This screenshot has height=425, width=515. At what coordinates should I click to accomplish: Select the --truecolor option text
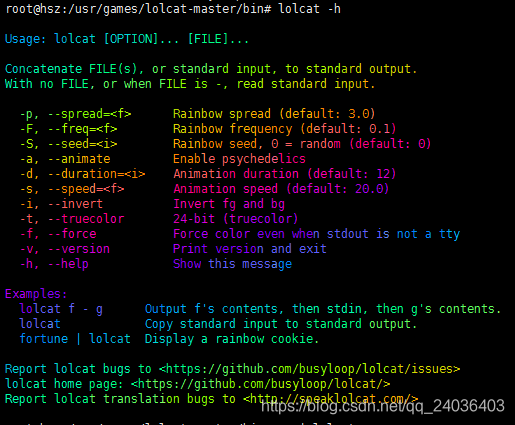(x=86, y=219)
